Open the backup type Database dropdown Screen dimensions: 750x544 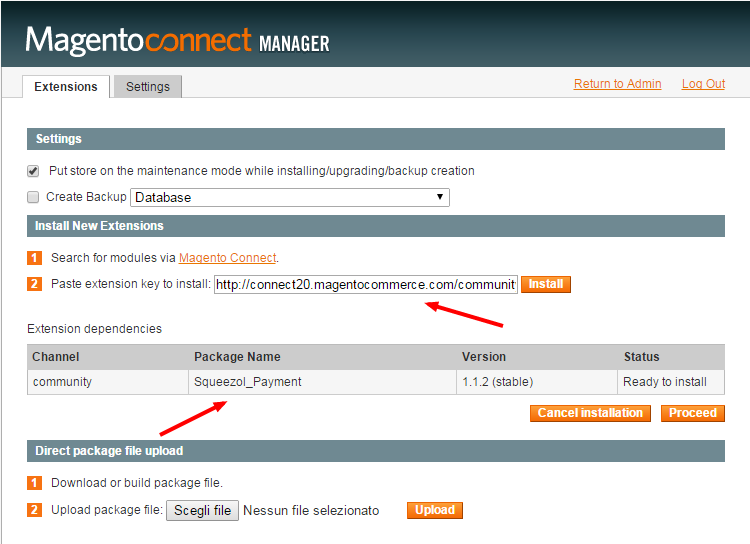290,197
